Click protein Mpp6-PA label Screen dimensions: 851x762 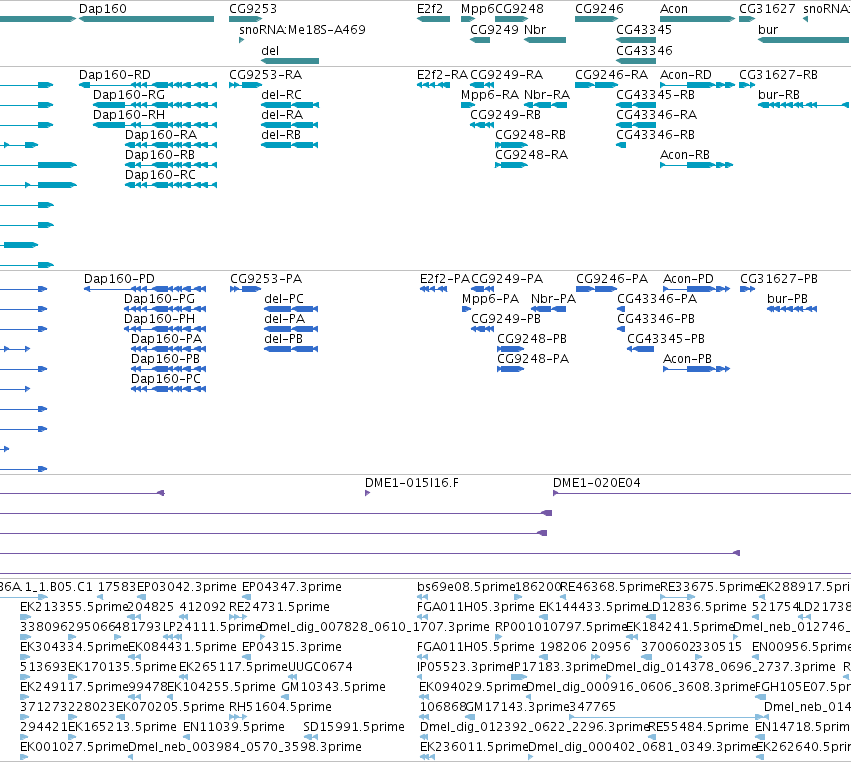pos(490,299)
